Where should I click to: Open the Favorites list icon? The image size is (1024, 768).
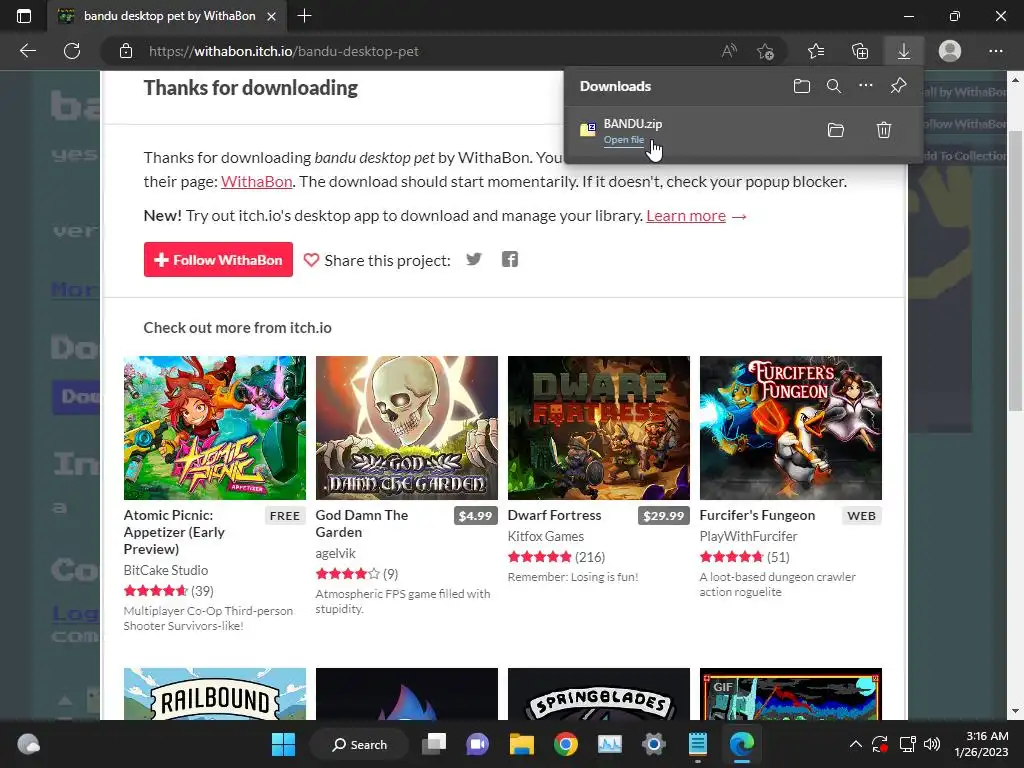click(816, 51)
